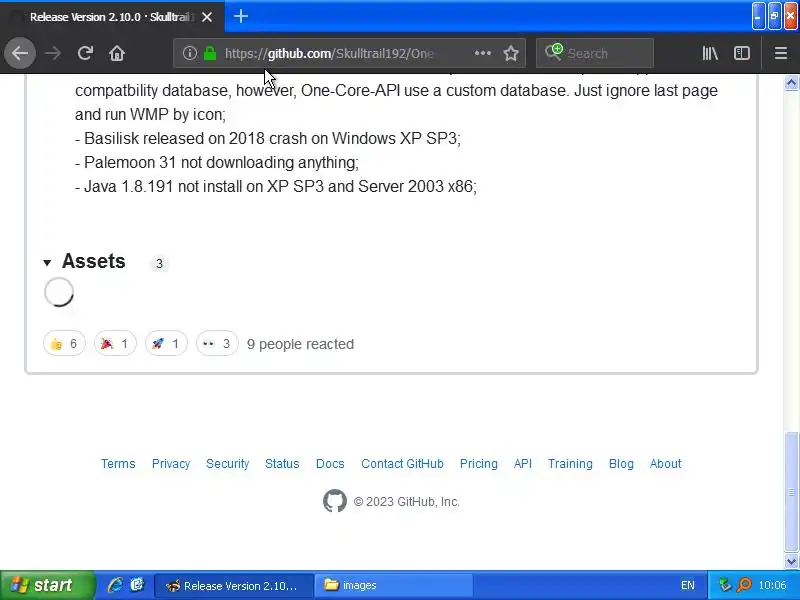Click the scrollbar up arrow
800x600 pixels.
pyautogui.click(x=791, y=82)
